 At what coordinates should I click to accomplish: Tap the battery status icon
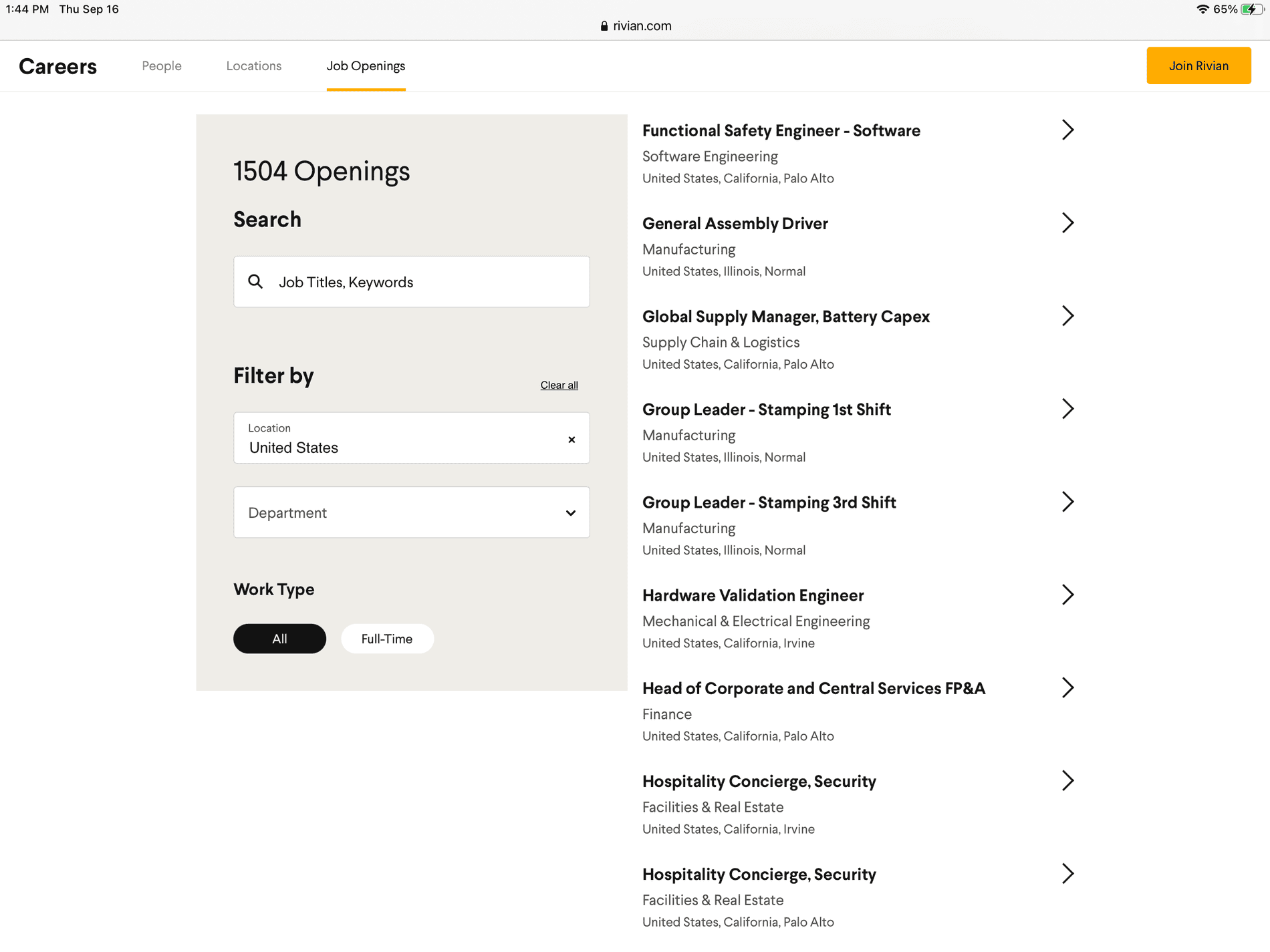point(1252,9)
